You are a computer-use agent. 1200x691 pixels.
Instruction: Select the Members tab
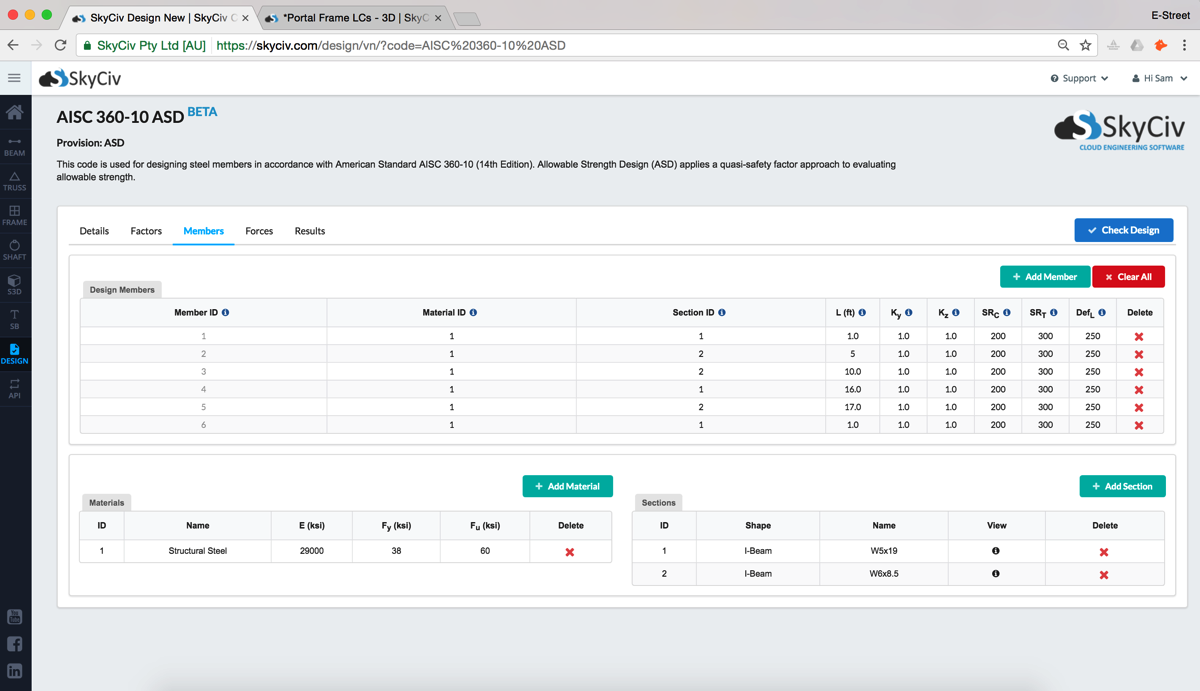coord(204,231)
